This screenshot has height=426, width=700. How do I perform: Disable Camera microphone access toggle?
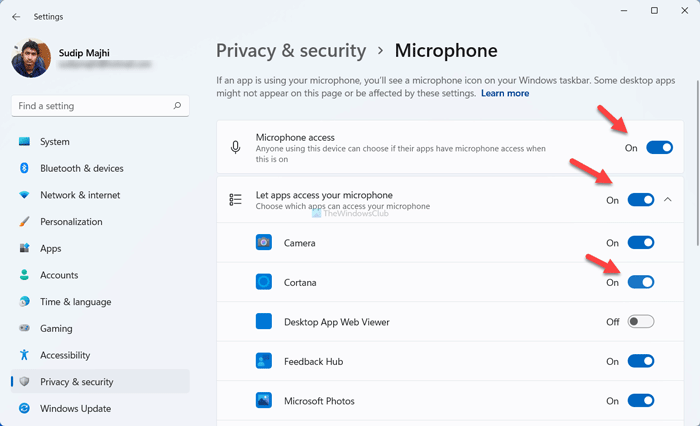(641, 242)
